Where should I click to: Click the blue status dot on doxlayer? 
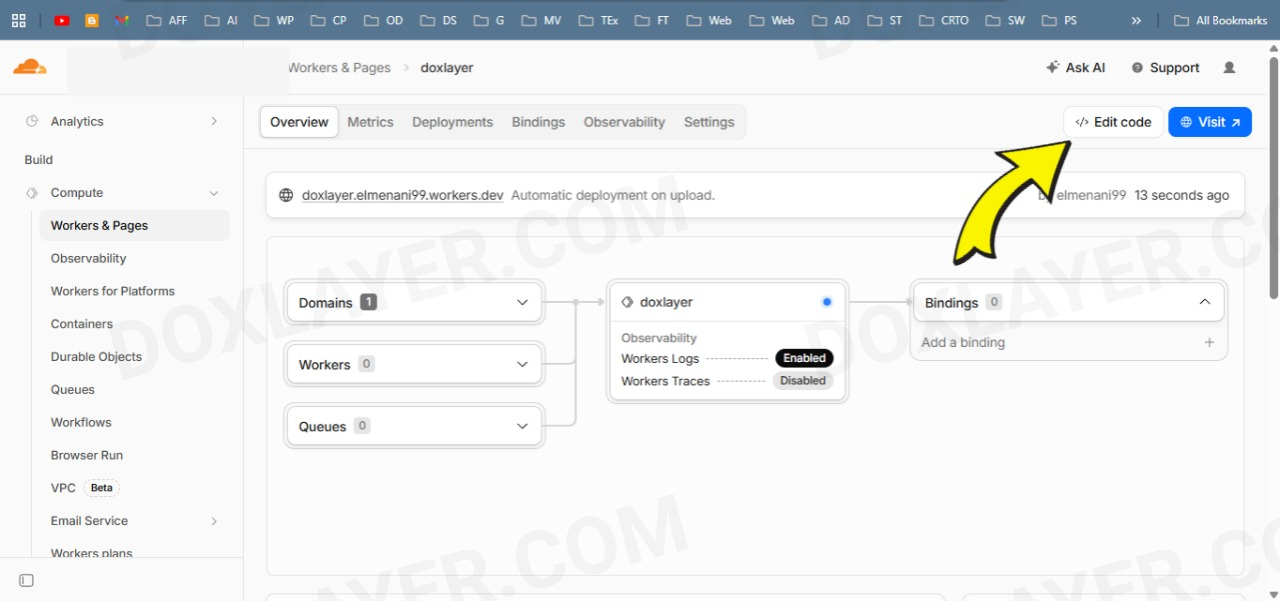tap(827, 302)
